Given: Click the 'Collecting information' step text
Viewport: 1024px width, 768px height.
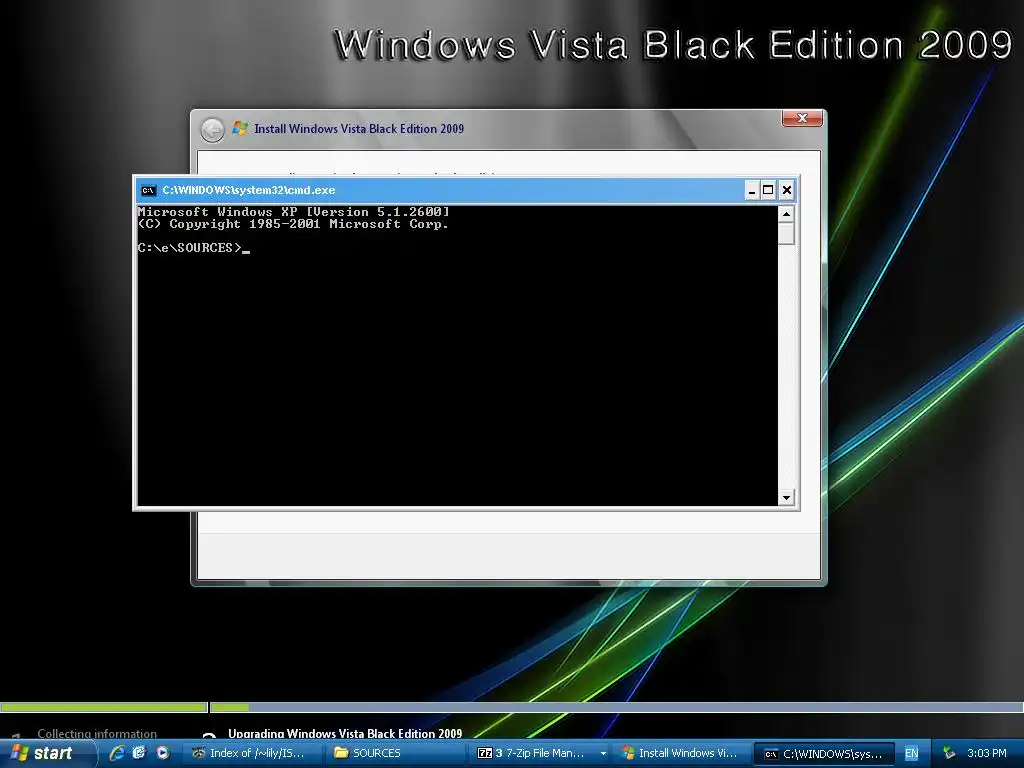Looking at the screenshot, I should pyautogui.click(x=97, y=733).
